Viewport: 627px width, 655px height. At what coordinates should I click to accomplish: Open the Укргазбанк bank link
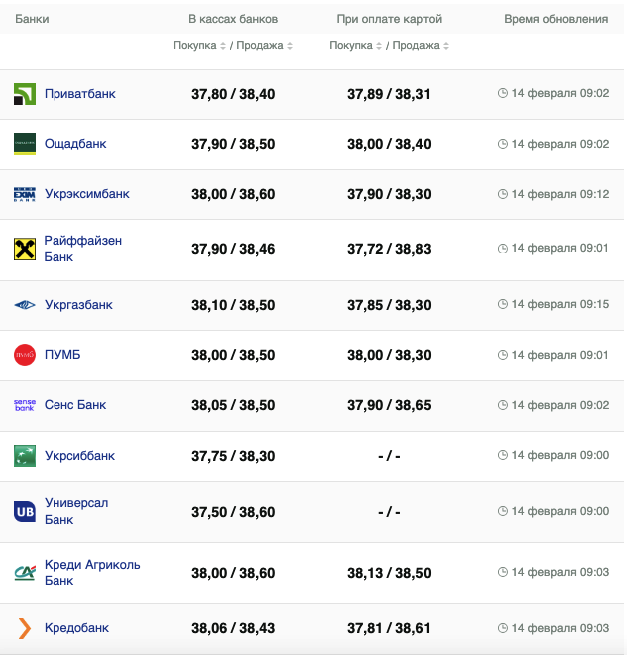pos(79,305)
